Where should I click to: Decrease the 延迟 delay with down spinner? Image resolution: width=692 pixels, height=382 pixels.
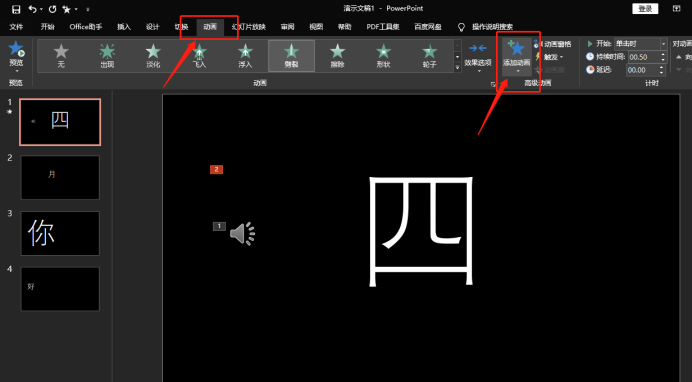click(662, 73)
